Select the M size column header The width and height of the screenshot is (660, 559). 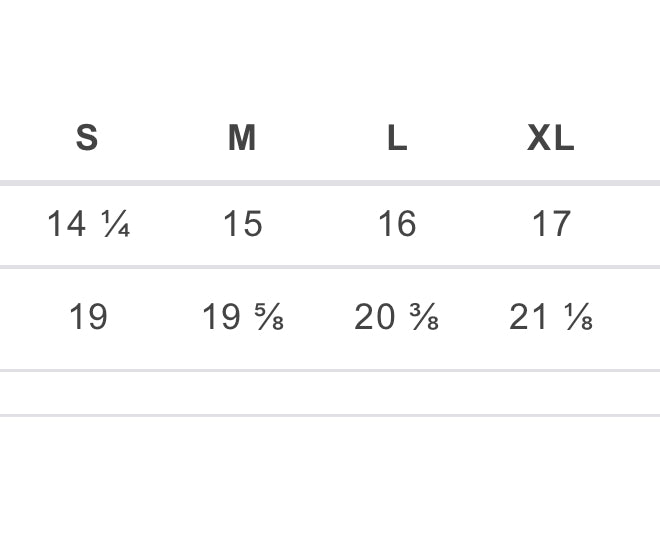[242, 138]
